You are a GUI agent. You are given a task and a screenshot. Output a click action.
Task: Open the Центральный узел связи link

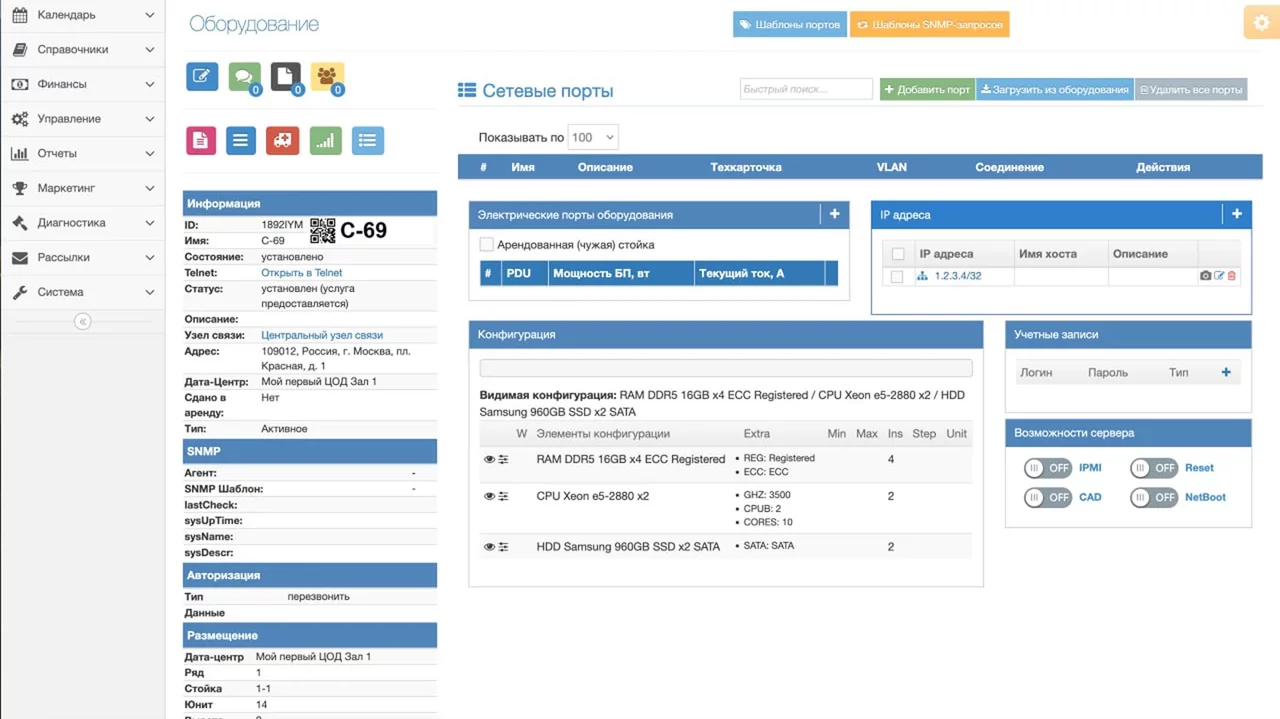pyautogui.click(x=321, y=335)
